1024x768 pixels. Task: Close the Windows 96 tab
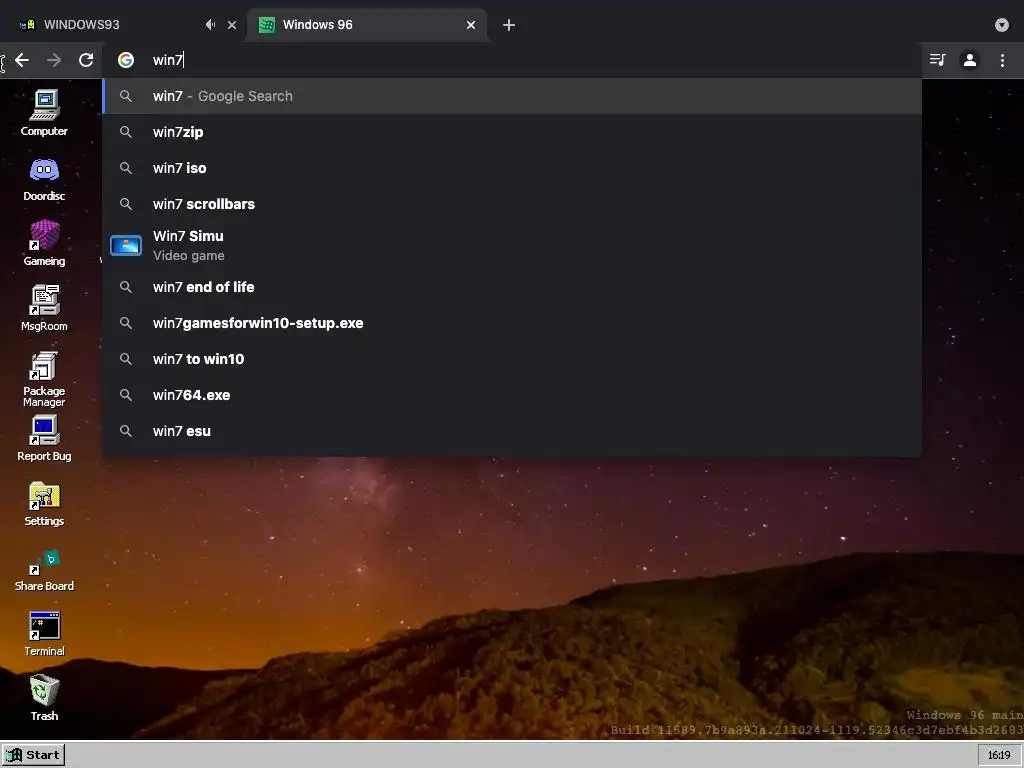(471, 25)
